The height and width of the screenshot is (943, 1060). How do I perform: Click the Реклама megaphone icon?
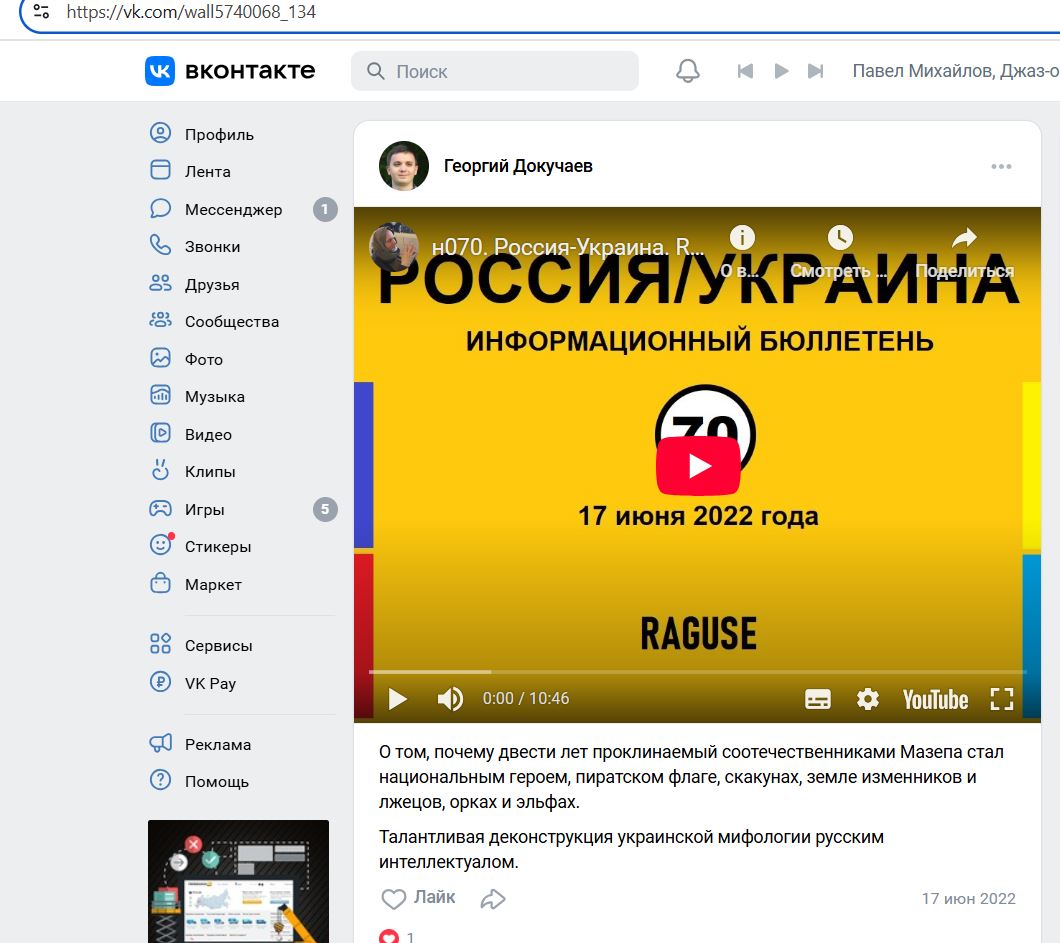(160, 744)
